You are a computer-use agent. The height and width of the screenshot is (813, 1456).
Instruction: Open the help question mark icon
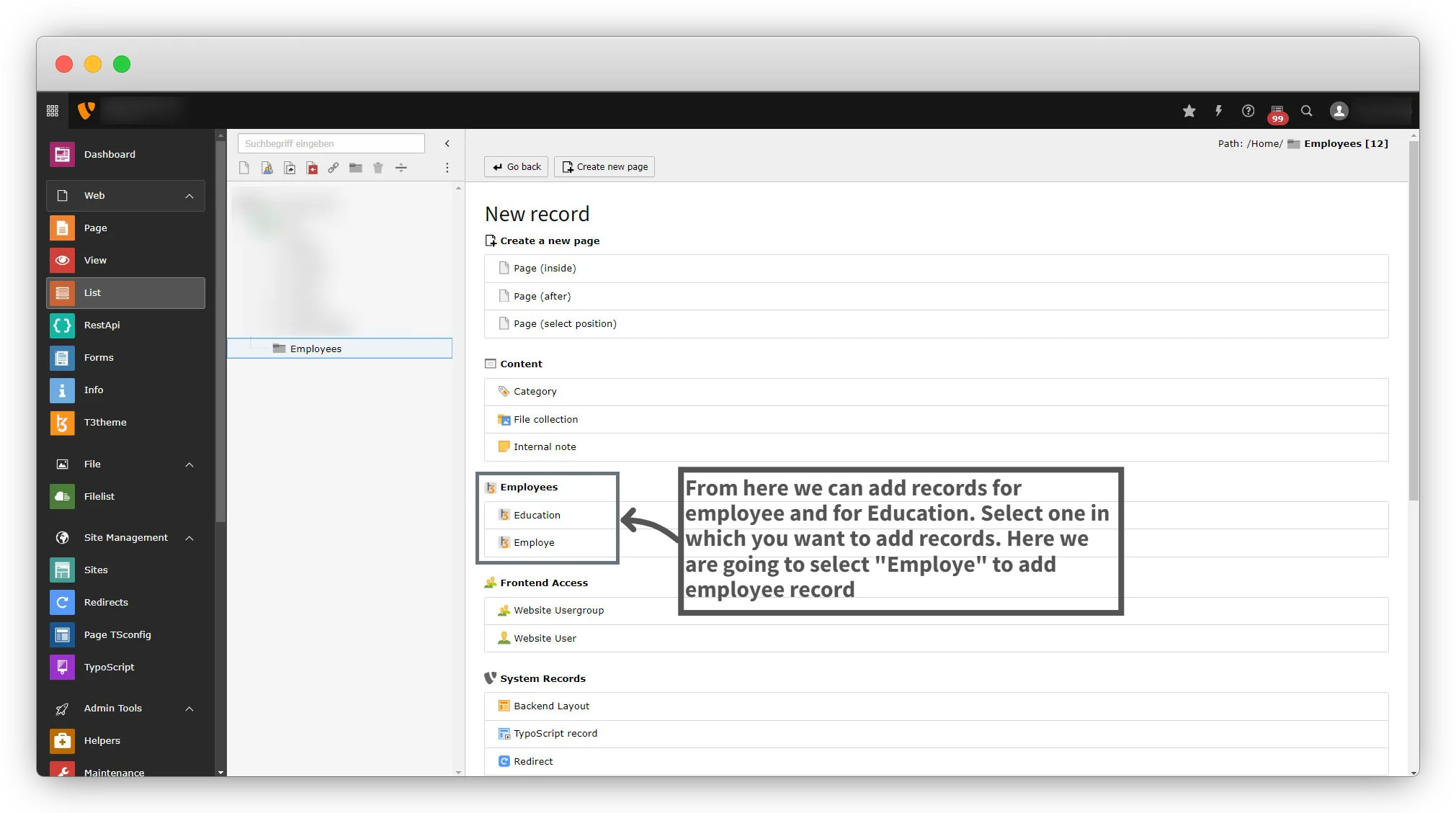(1248, 111)
